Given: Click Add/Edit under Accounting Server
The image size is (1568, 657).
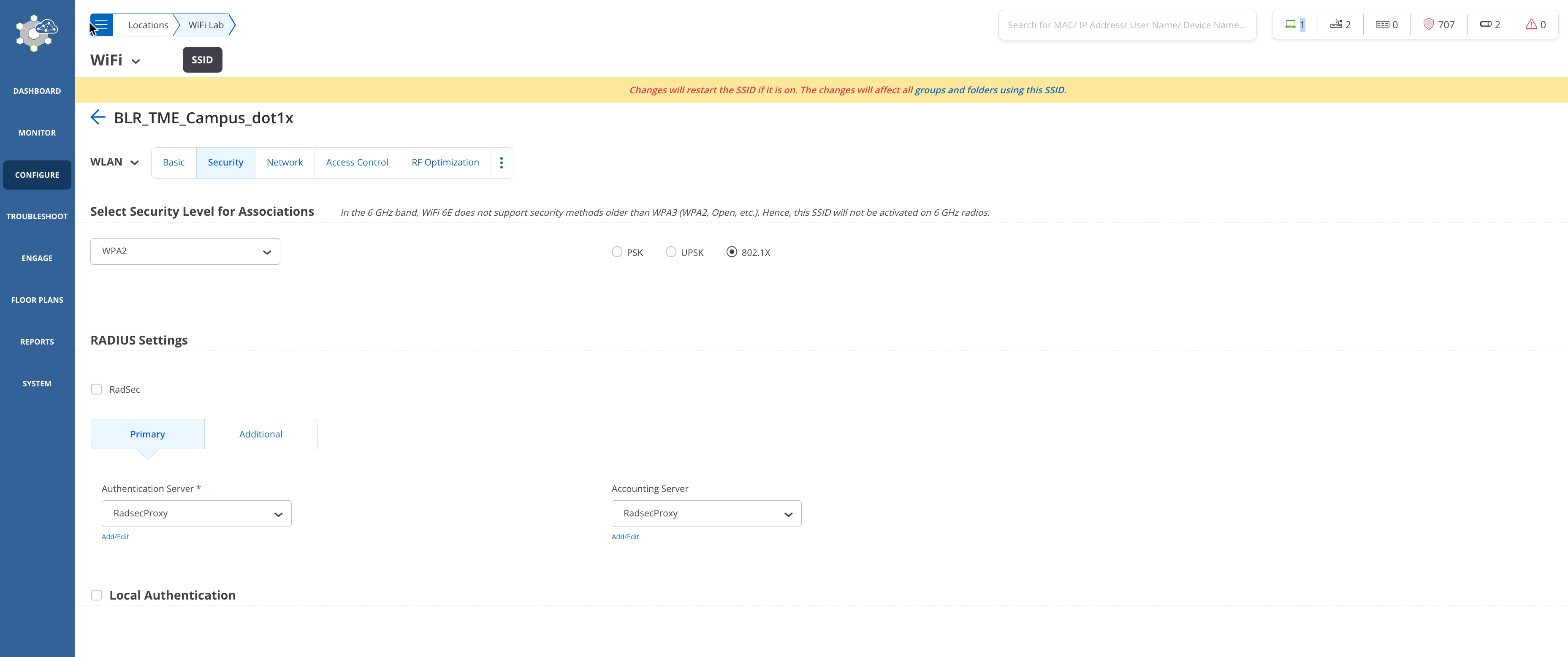Looking at the screenshot, I should click(625, 536).
